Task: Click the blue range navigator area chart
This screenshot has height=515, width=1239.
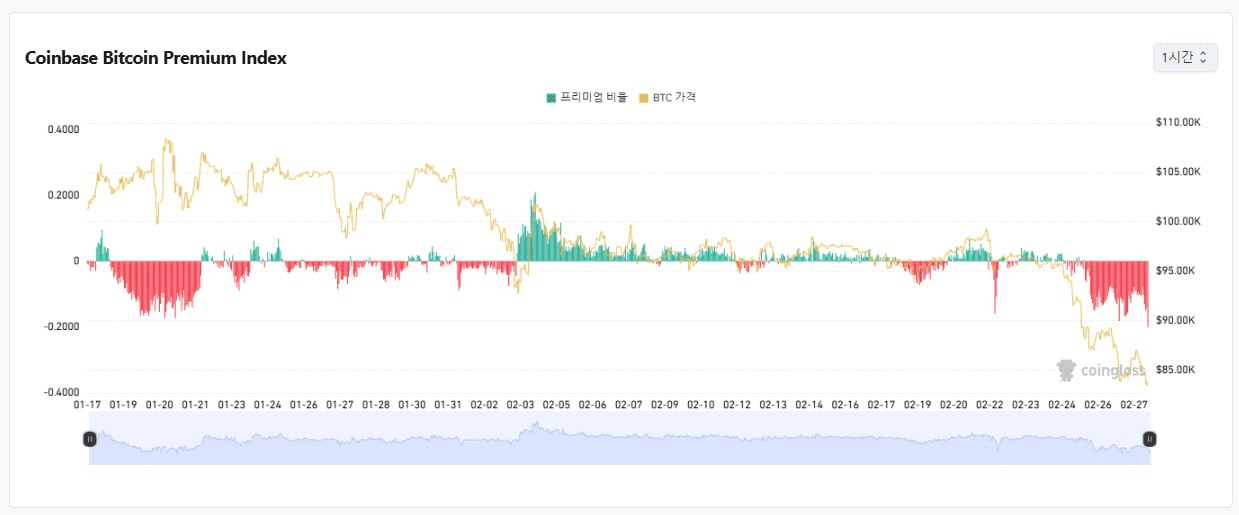Action: 619,439
